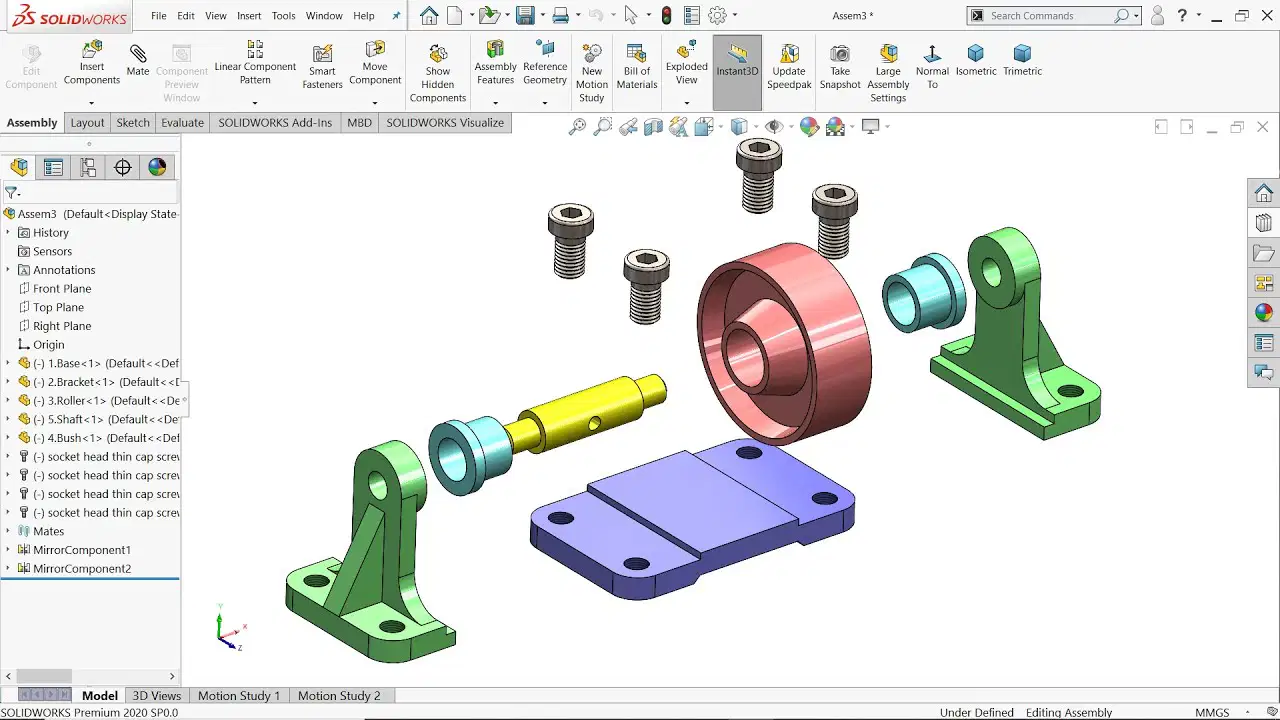Switch to the Sketch tab
Screen dimensions: 1280x720
(133, 123)
